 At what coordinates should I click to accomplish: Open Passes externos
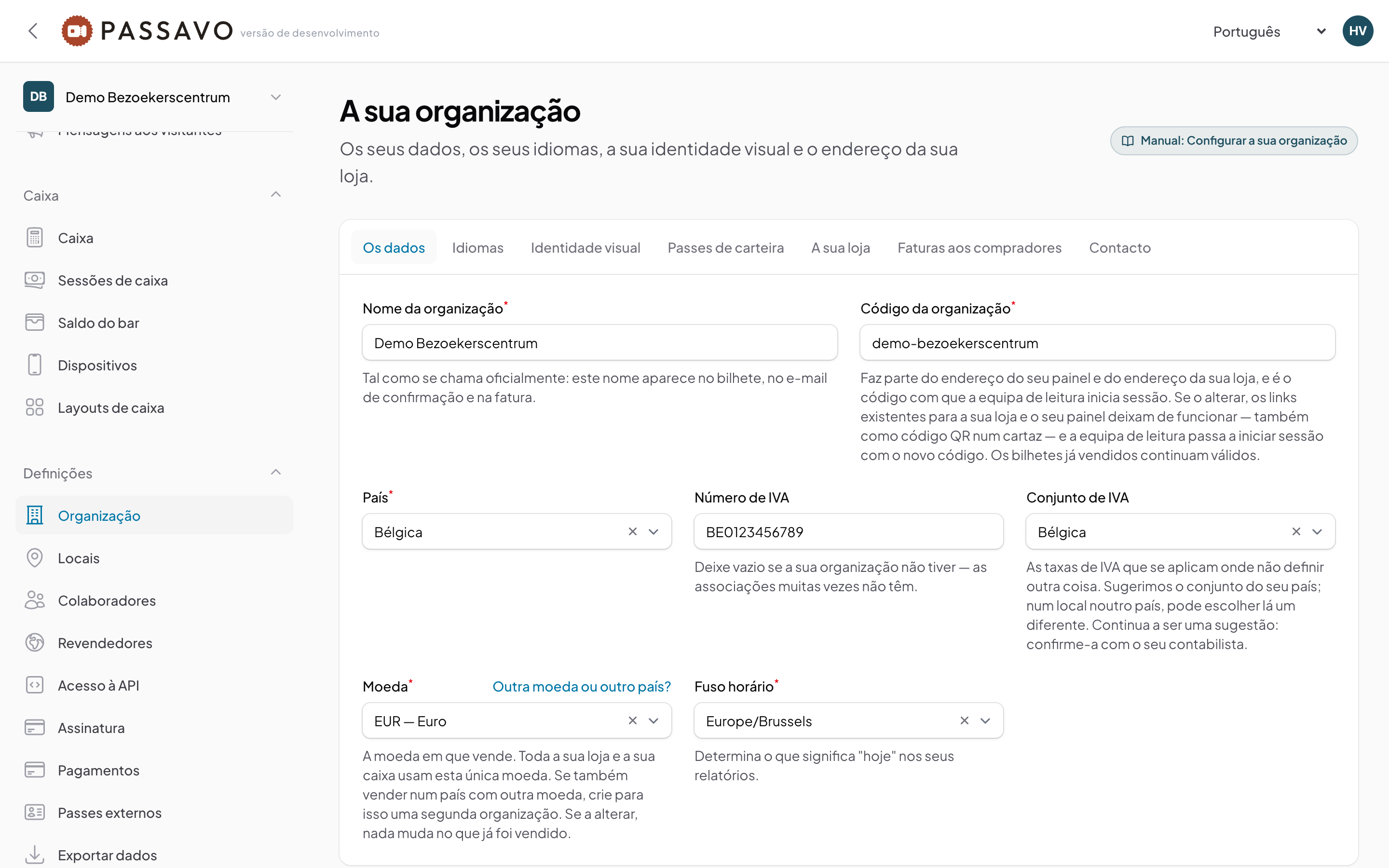[x=154, y=813]
